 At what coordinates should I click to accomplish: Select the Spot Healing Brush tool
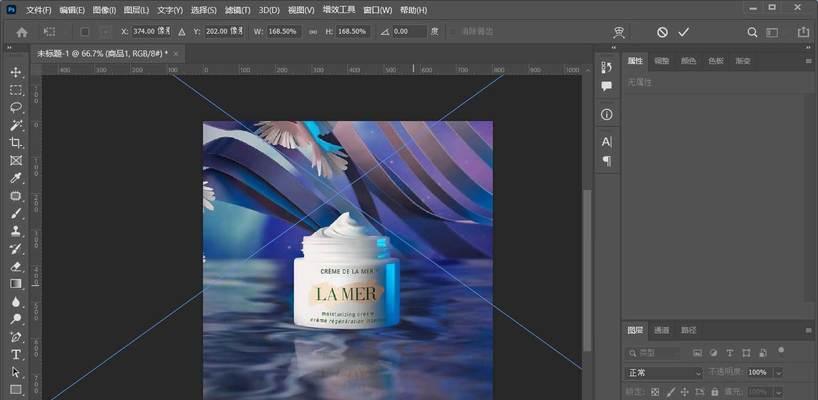coord(16,196)
